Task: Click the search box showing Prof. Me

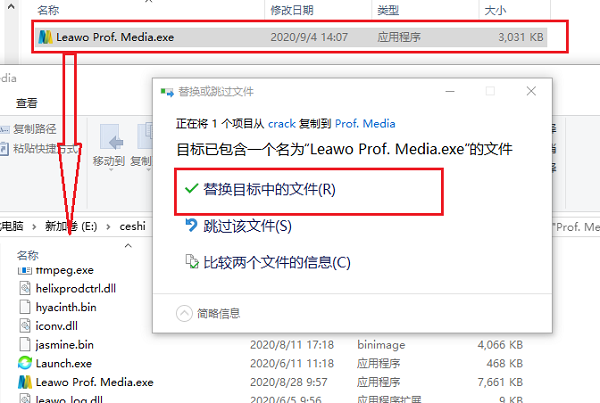Action: [x=577, y=227]
